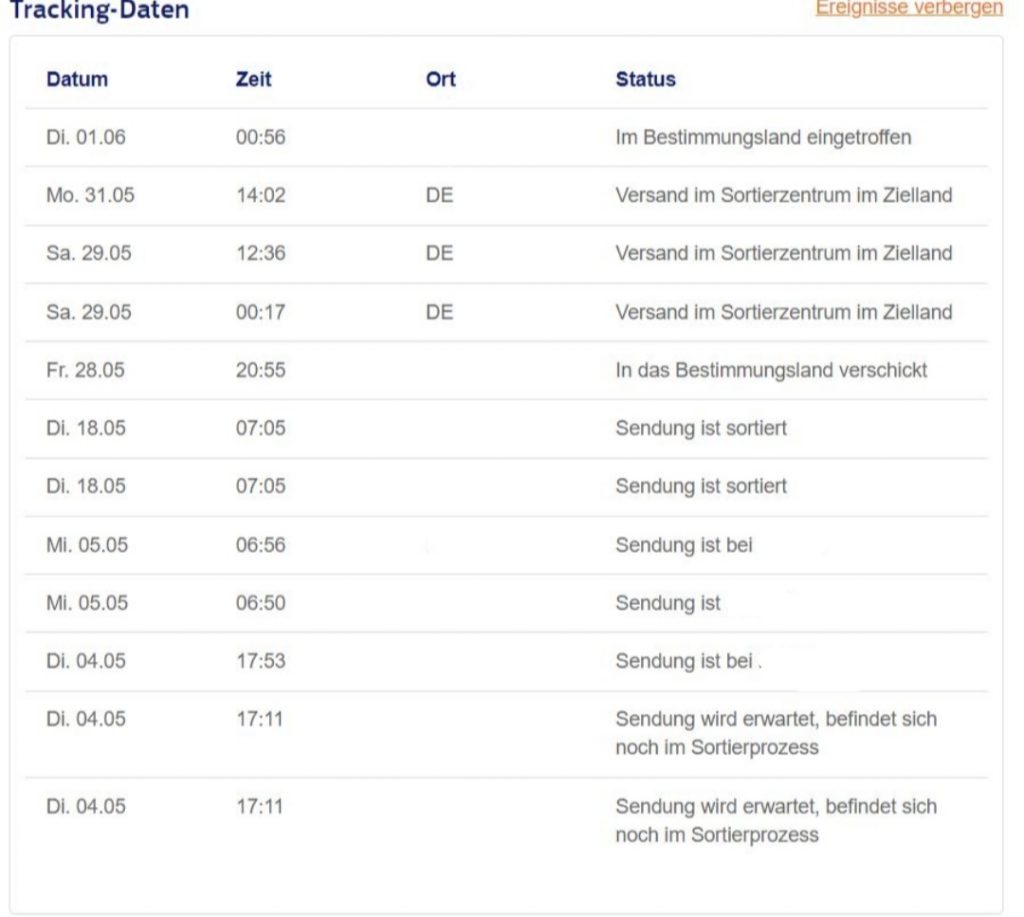Click DE location in the 14:02 row
1024x917 pixels.
[x=439, y=196]
